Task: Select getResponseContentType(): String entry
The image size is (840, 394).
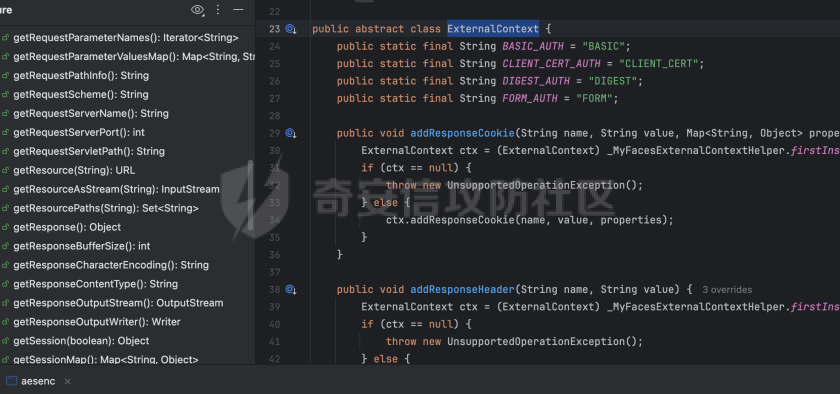Action: pyautogui.click(x=95, y=284)
